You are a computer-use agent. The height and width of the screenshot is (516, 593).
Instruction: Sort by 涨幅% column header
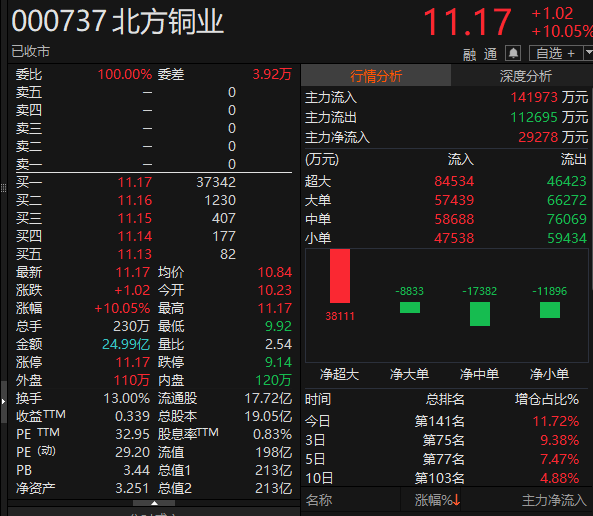pos(438,500)
